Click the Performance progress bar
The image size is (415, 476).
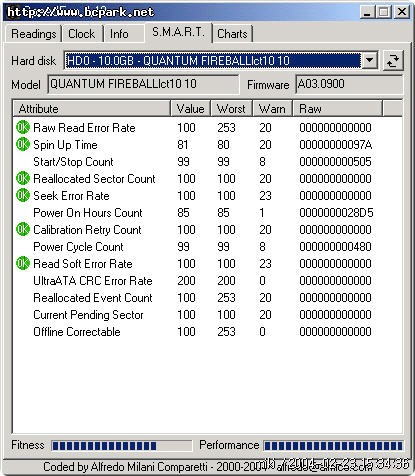pos(333,445)
